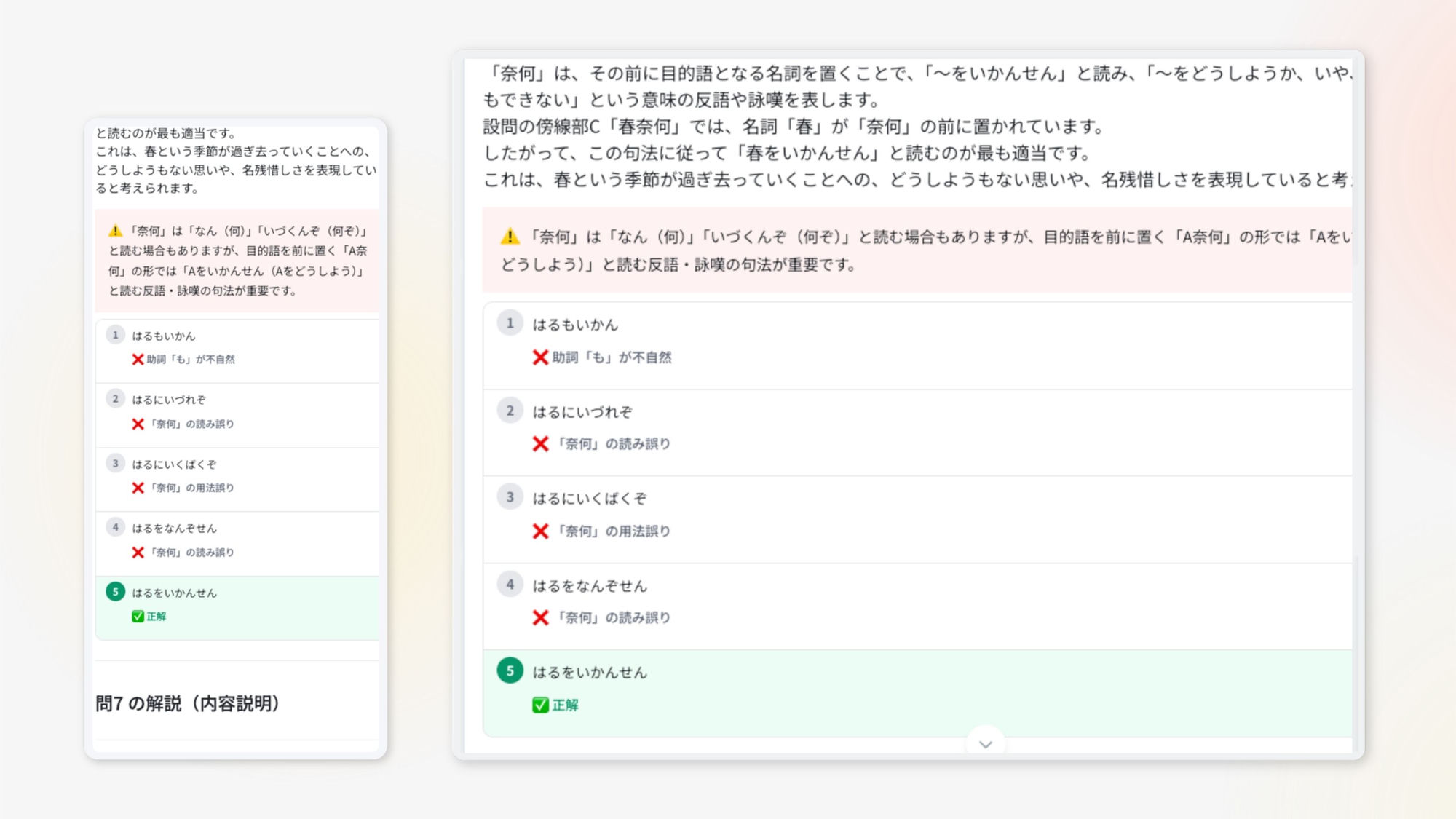Click the 正解 label text

click(564, 705)
